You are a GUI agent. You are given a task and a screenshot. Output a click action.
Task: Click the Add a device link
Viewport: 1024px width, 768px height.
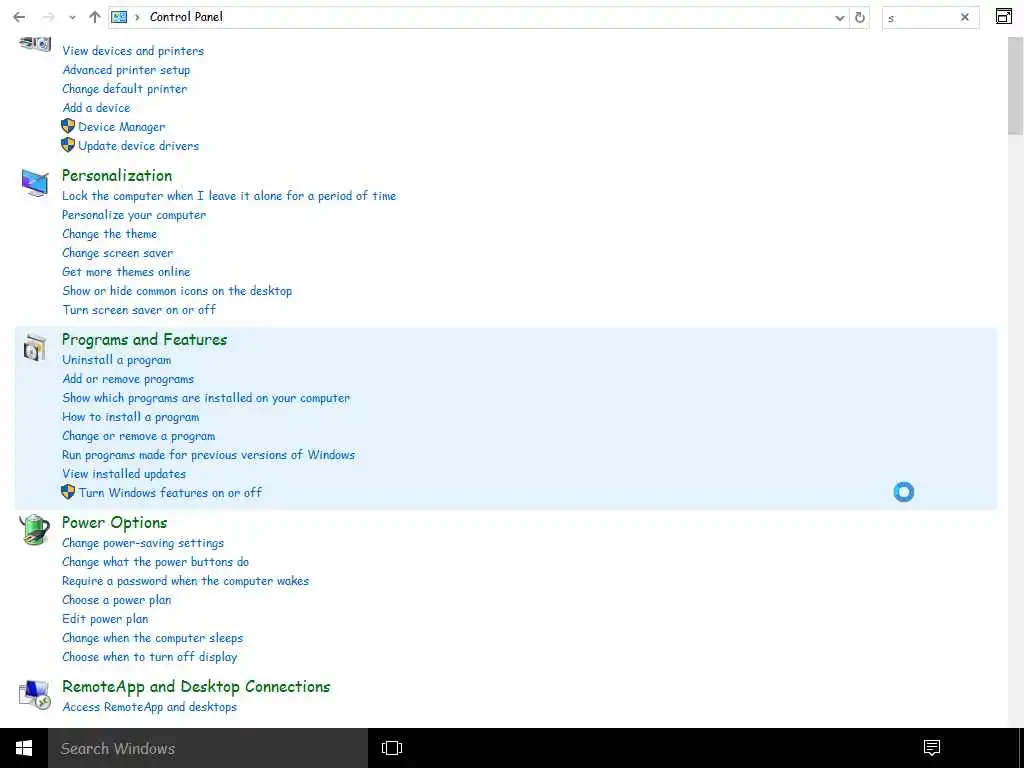pos(96,108)
